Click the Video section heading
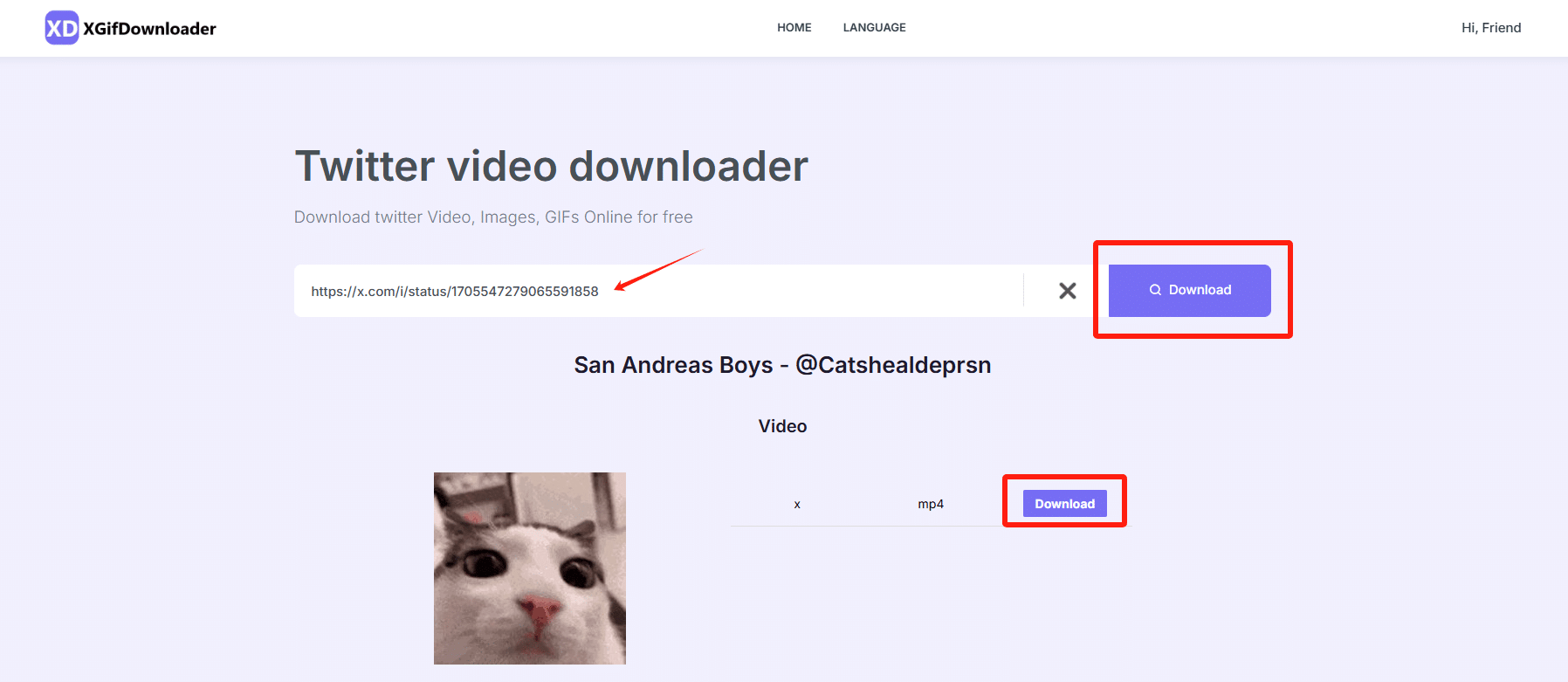 tap(782, 426)
